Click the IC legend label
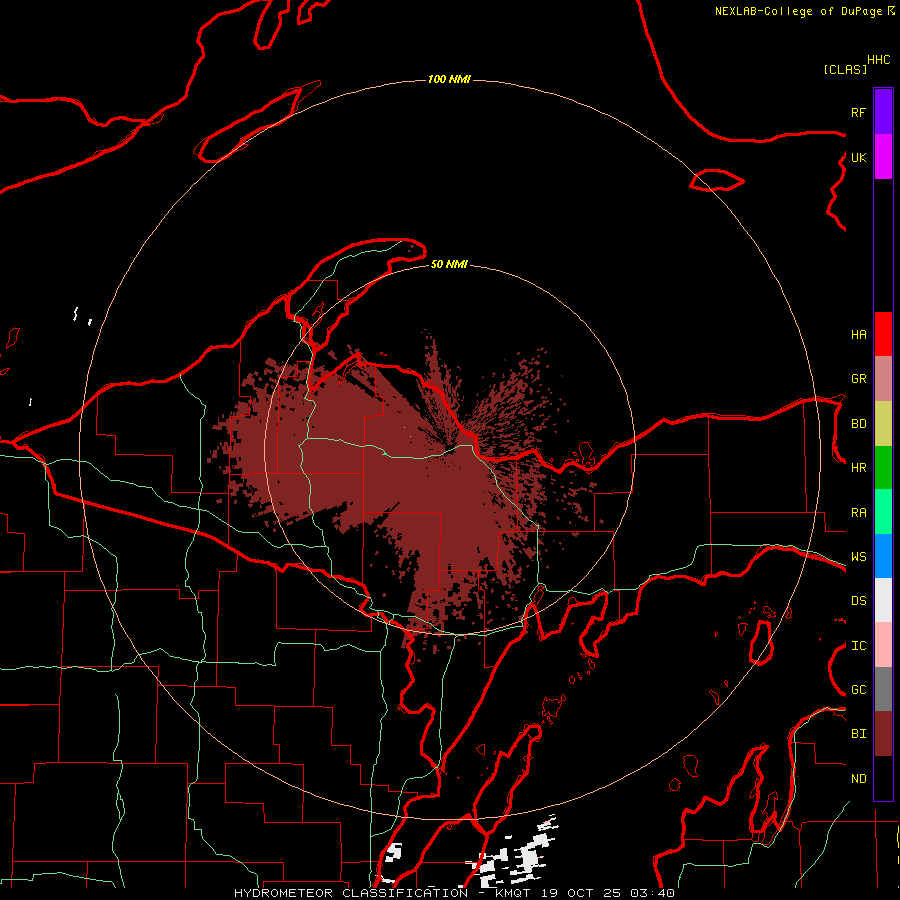 point(858,646)
